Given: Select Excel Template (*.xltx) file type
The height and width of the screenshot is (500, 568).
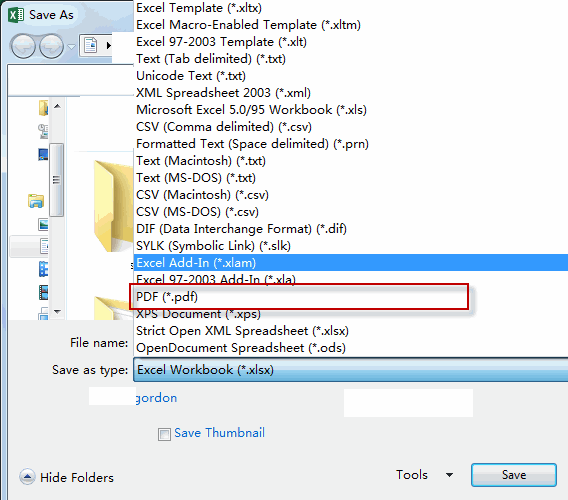Looking at the screenshot, I should coord(351,8).
